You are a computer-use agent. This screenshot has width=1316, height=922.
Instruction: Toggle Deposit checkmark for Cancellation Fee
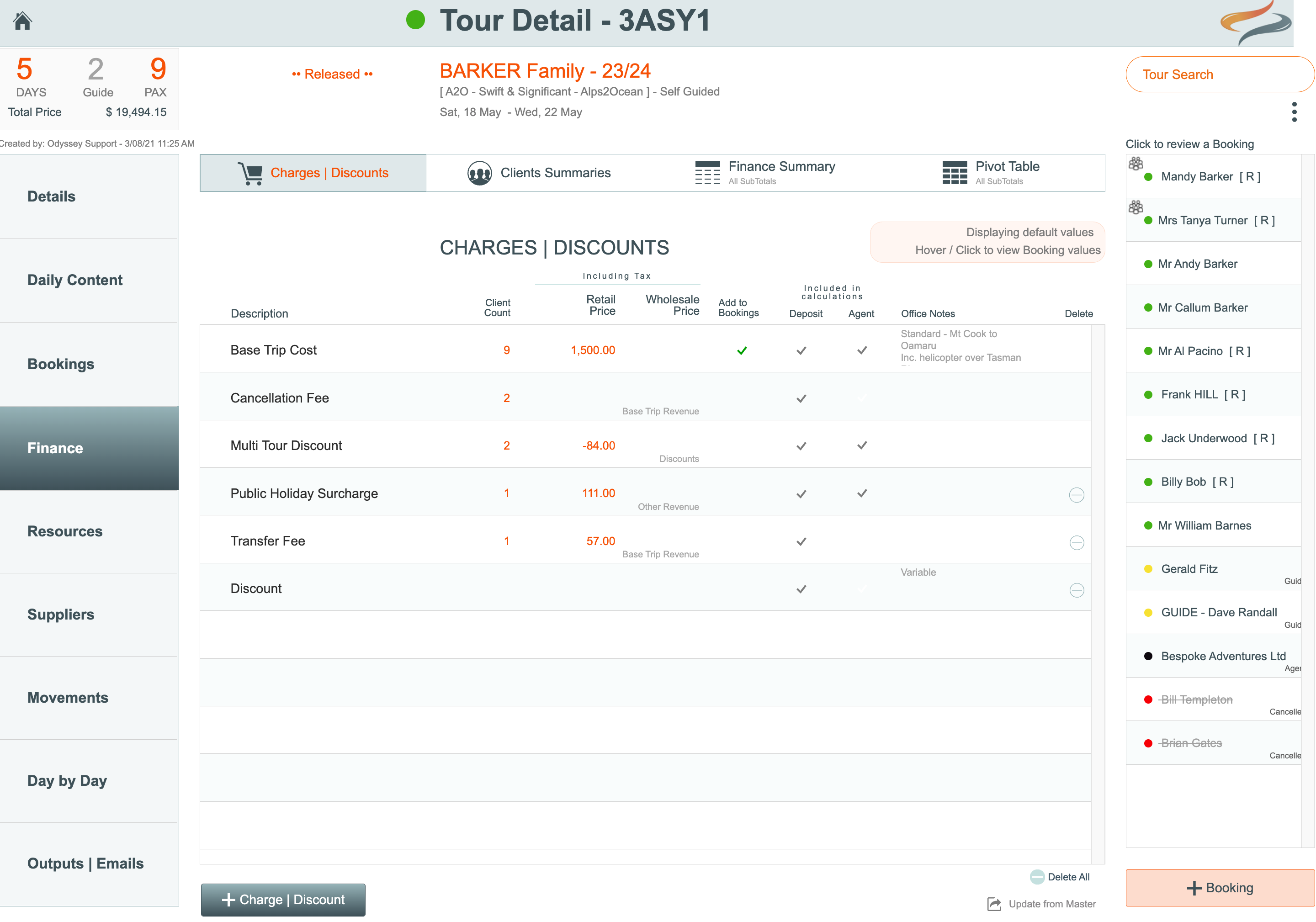coord(801,398)
